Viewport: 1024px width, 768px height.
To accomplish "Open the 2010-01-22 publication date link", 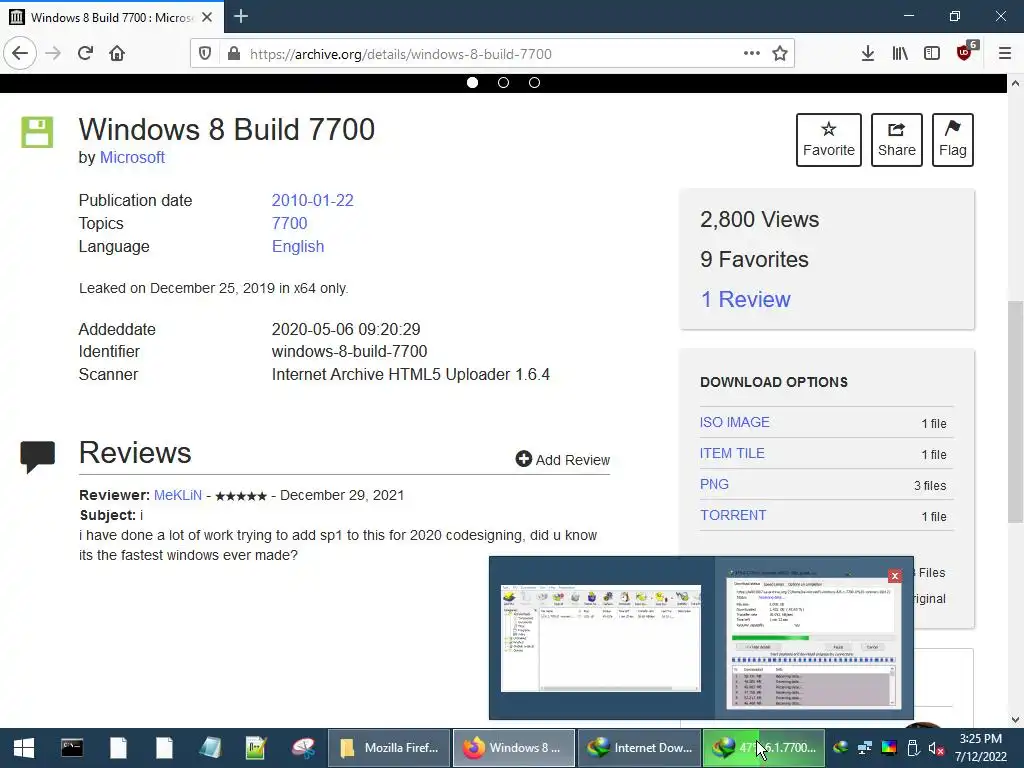I will [x=312, y=200].
